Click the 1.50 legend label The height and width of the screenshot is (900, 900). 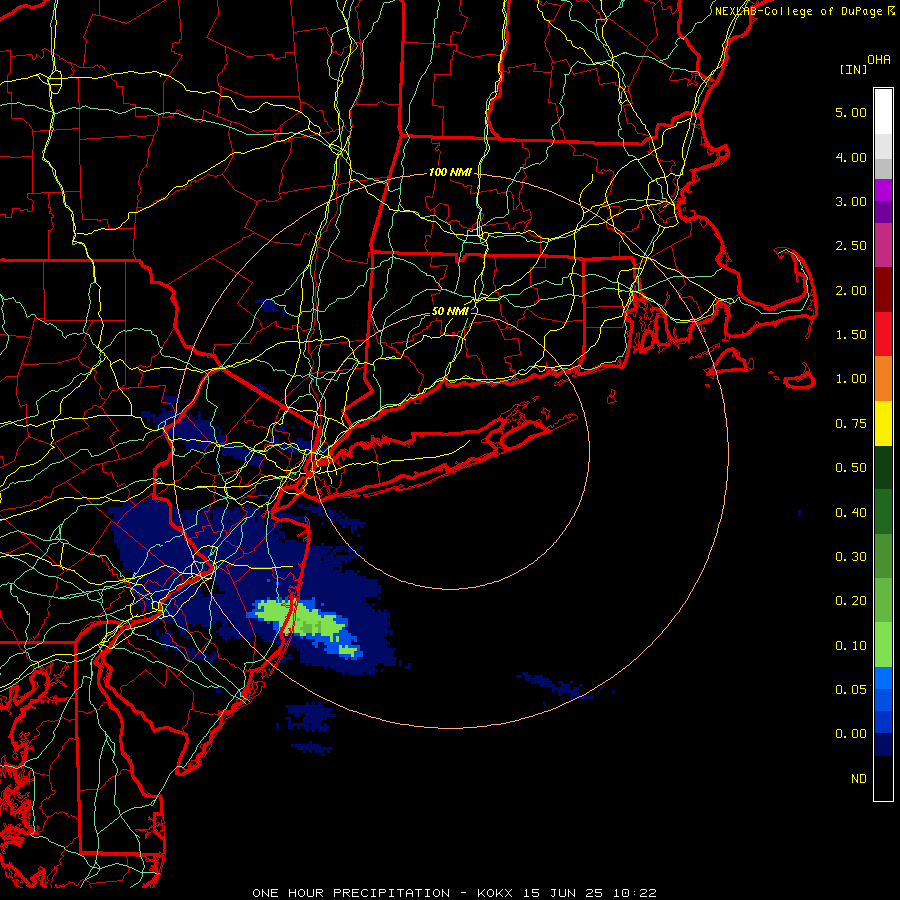point(851,335)
